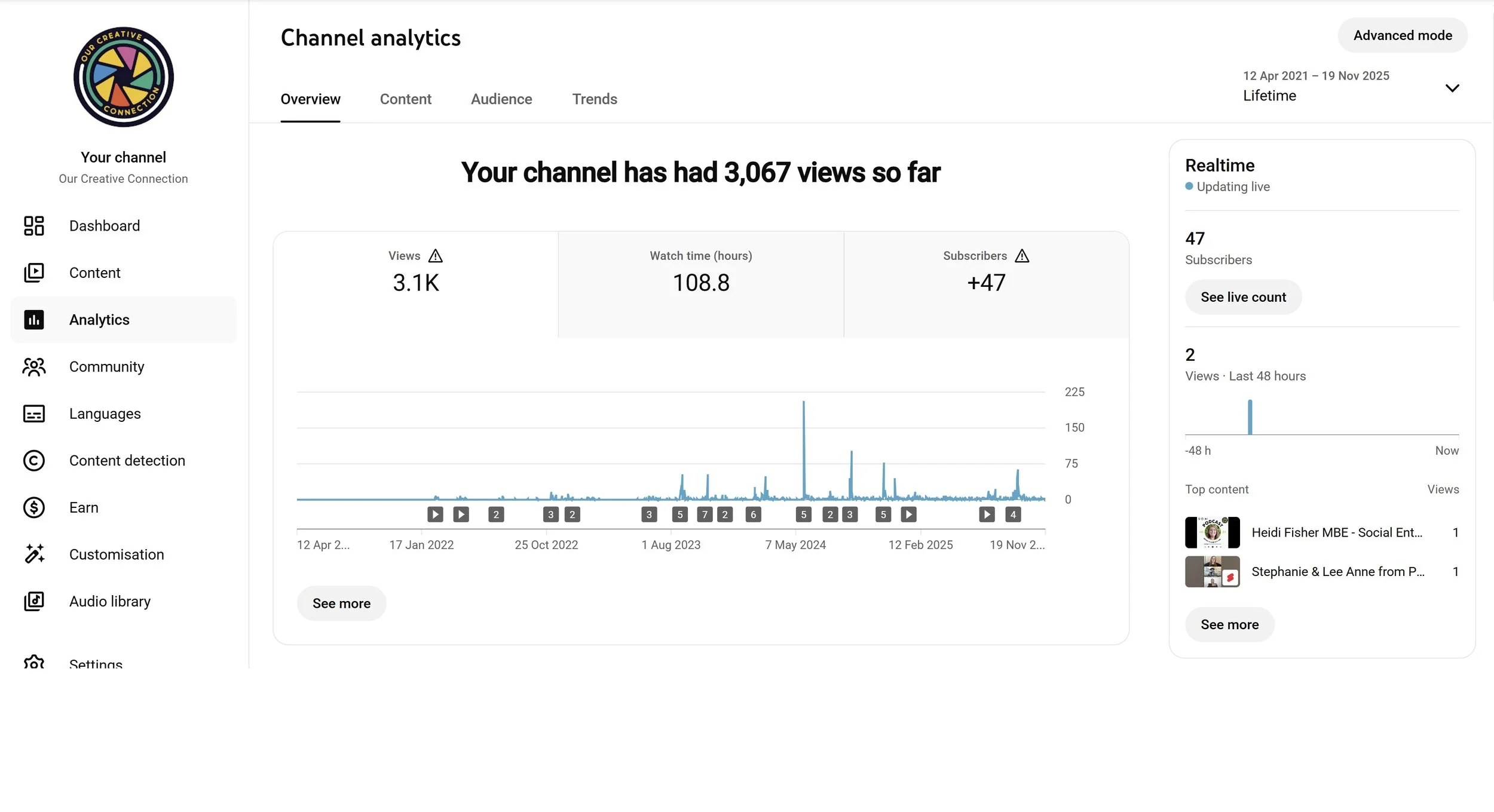Click the Advanced mode button
This screenshot has width=1494, height=812.
[x=1402, y=35]
